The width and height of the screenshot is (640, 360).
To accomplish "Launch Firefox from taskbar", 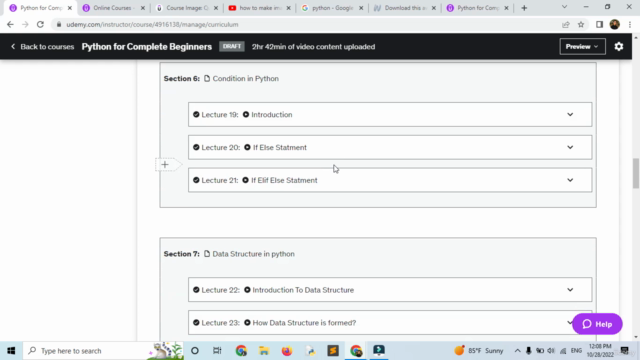I will coord(287,351).
